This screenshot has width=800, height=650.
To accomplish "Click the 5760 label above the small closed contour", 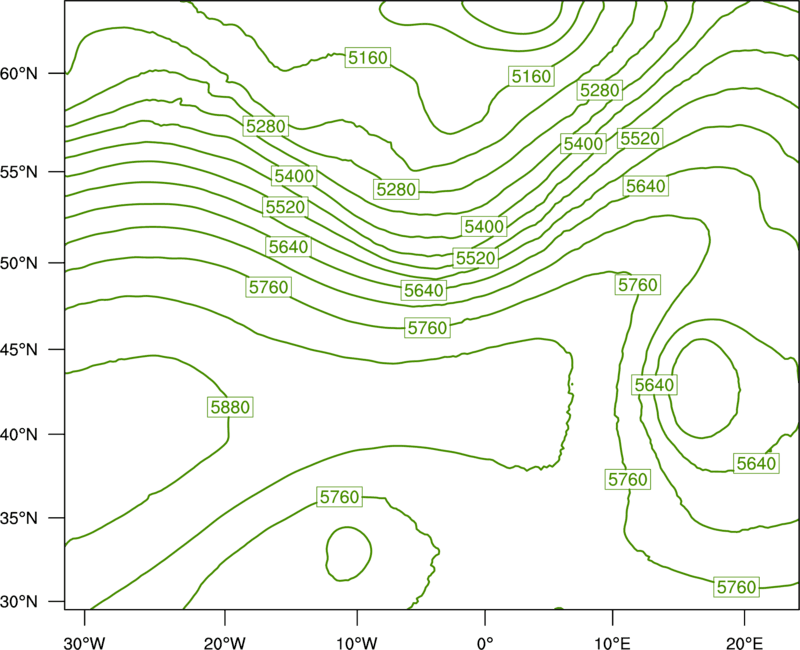I will pyautogui.click(x=339, y=496).
